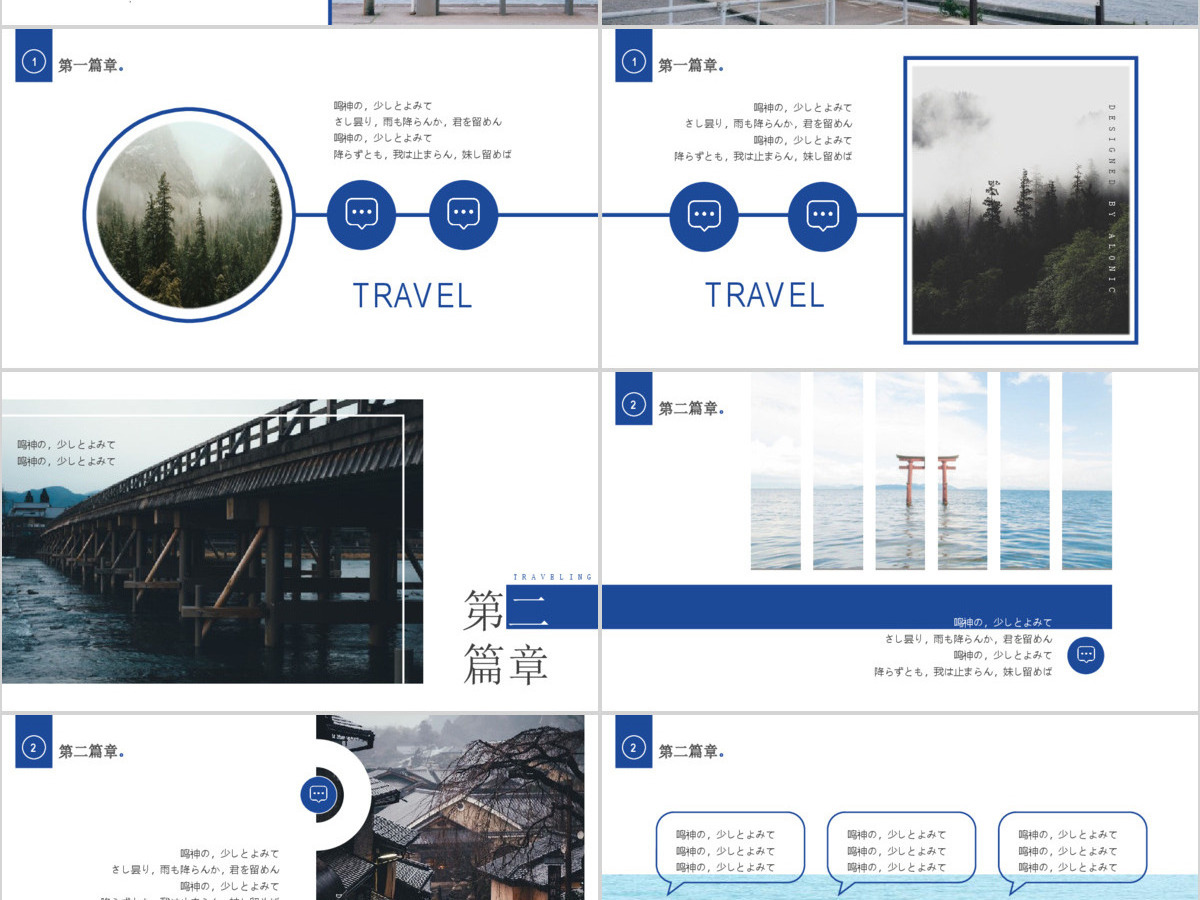Image resolution: width=1200 pixels, height=900 pixels.
Task: Click chat bubble icon on the village rooftops slide
Action: coord(319,795)
